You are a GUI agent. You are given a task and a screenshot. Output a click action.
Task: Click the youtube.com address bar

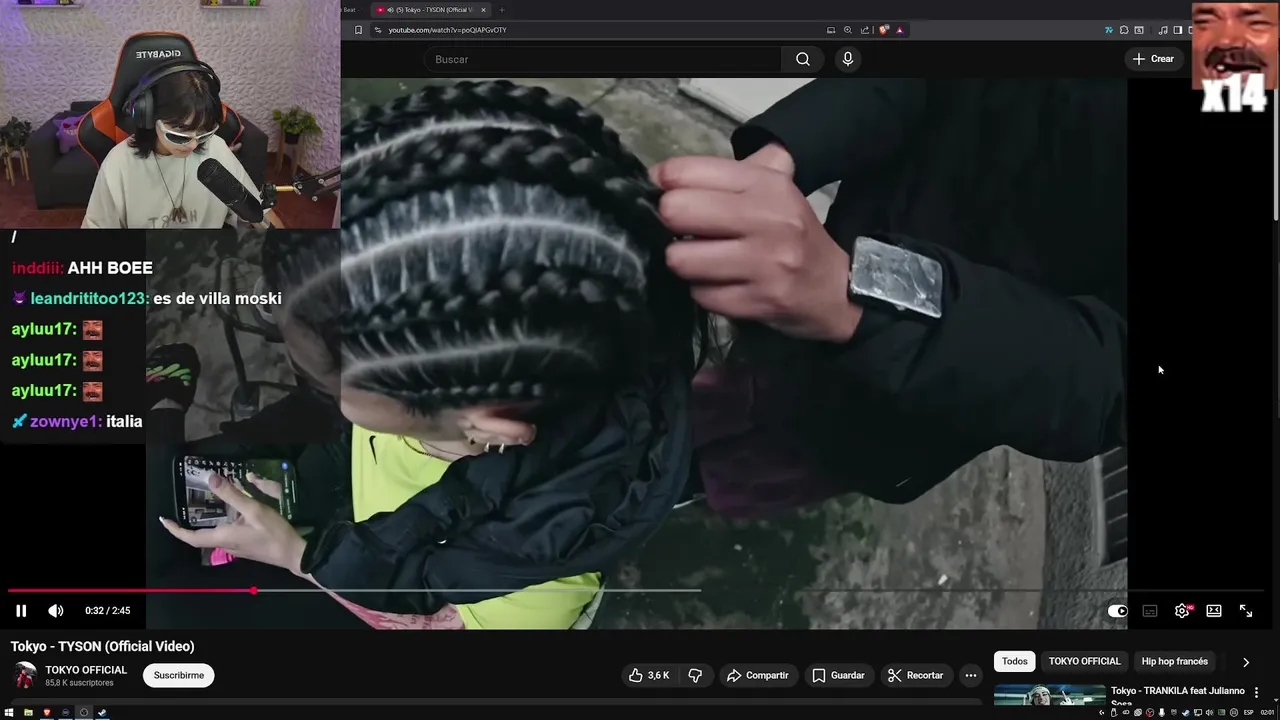[600, 30]
